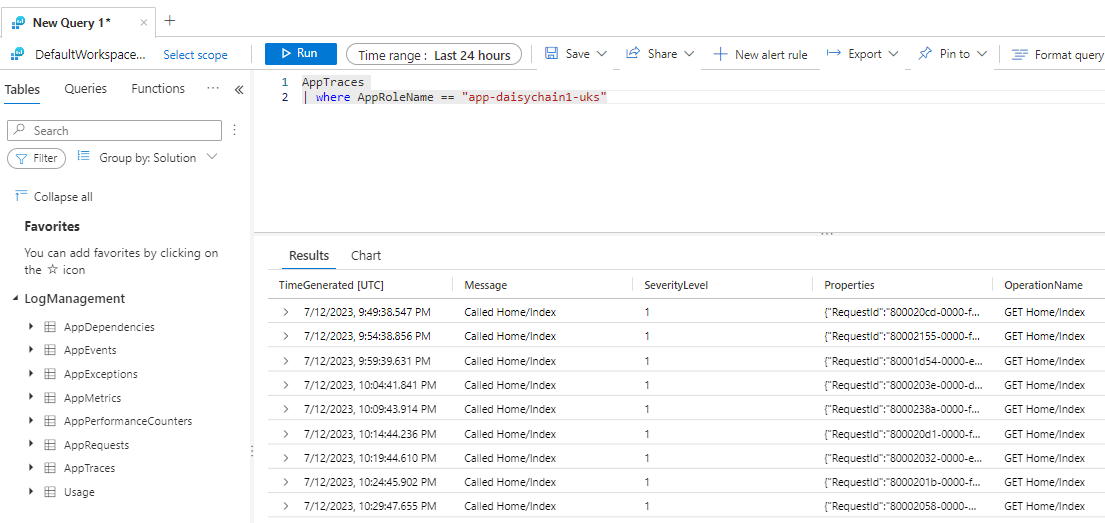Screen dimensions: 1105x523
Task: Create a New alert rule
Action: tap(760, 55)
